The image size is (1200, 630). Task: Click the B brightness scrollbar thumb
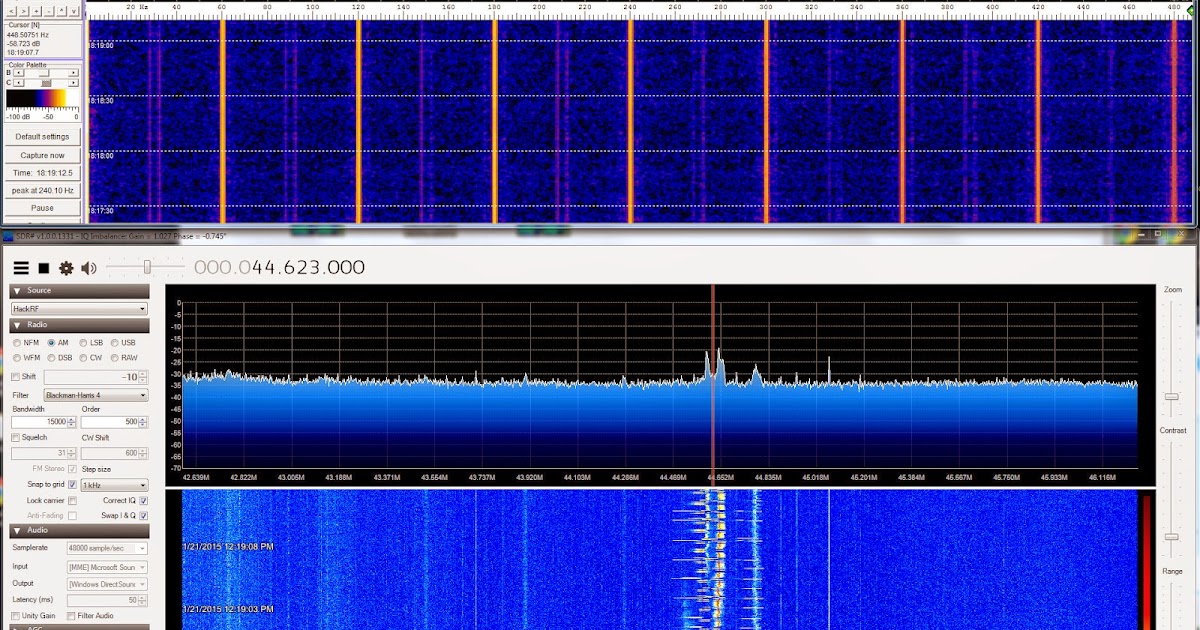44,73
